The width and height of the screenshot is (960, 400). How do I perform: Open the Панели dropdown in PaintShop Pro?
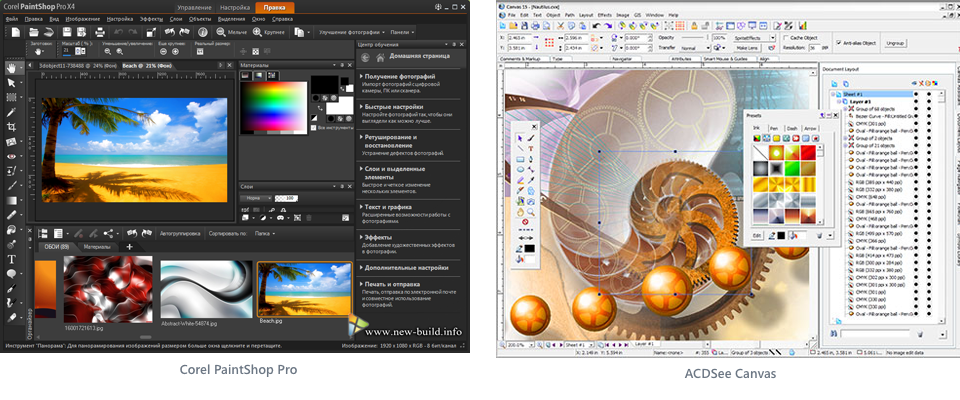(x=402, y=32)
